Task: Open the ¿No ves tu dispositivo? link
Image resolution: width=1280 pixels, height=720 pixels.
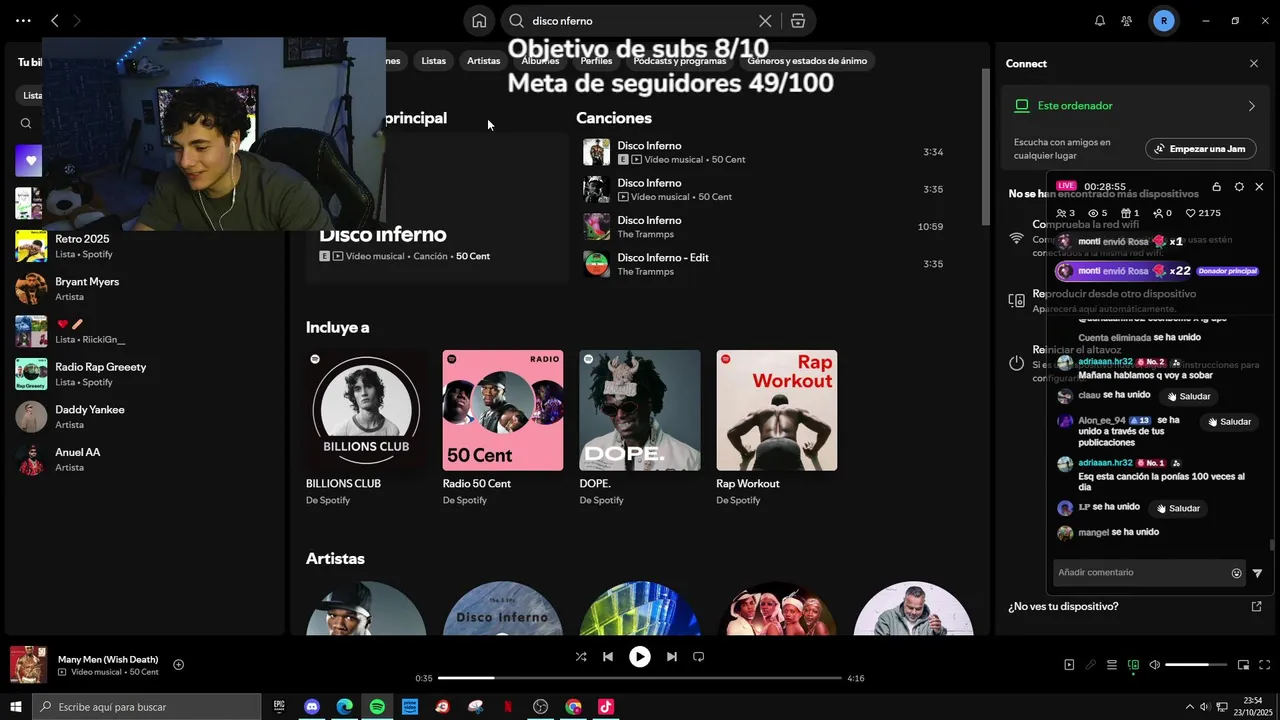Action: (x=1063, y=606)
